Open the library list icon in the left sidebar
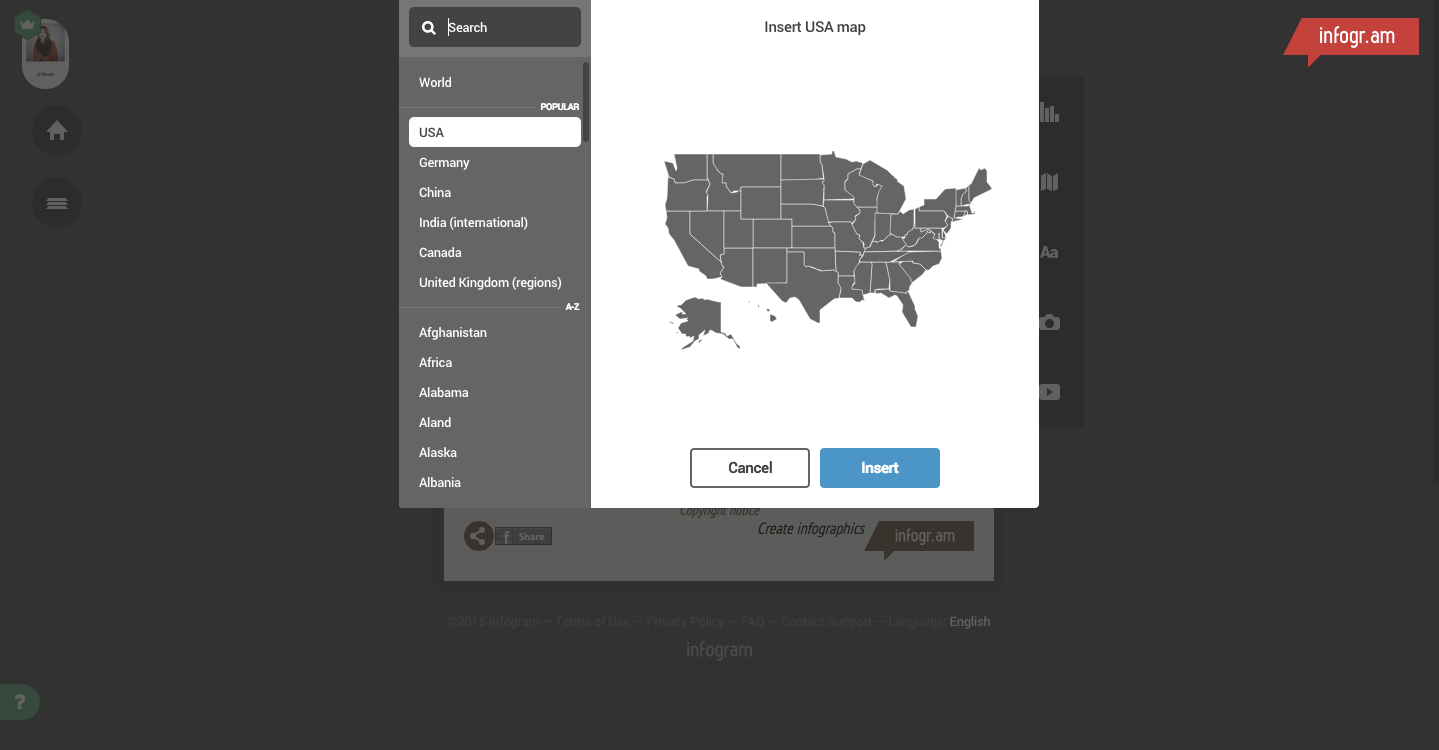This screenshot has height=750, width=1439. [57, 203]
